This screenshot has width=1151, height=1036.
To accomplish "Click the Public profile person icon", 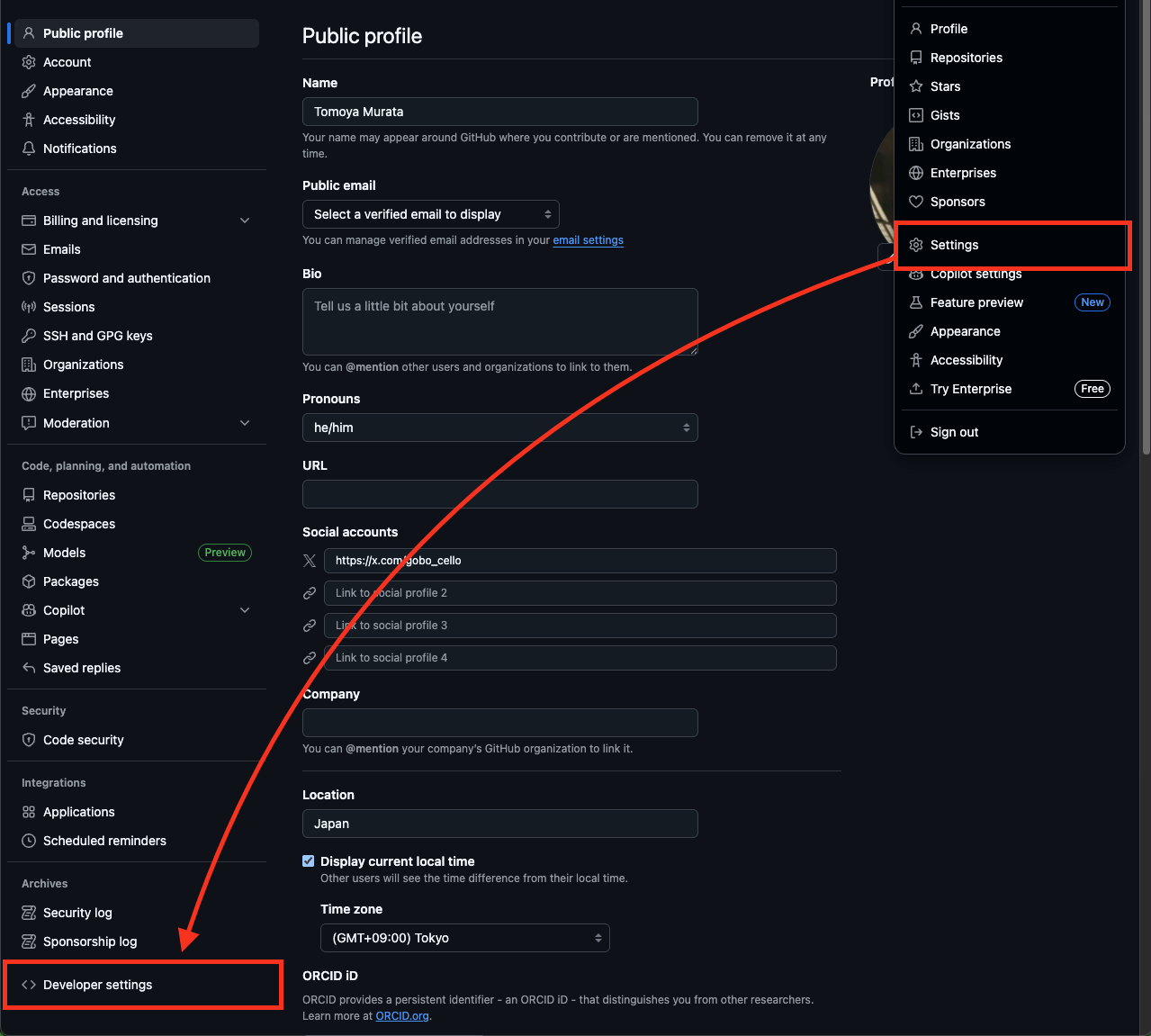I will coord(29,33).
